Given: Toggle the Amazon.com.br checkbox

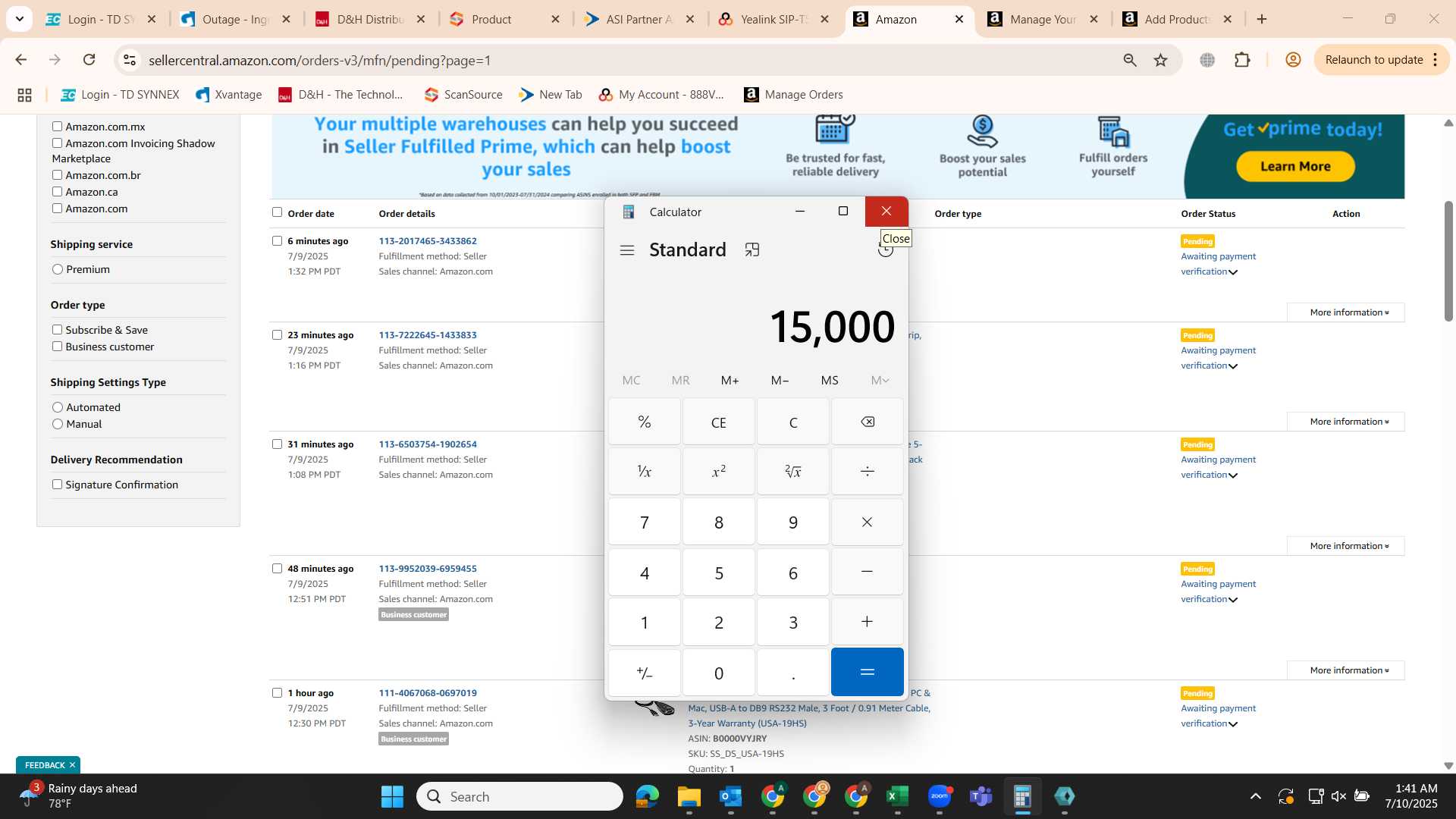Looking at the screenshot, I should (57, 175).
